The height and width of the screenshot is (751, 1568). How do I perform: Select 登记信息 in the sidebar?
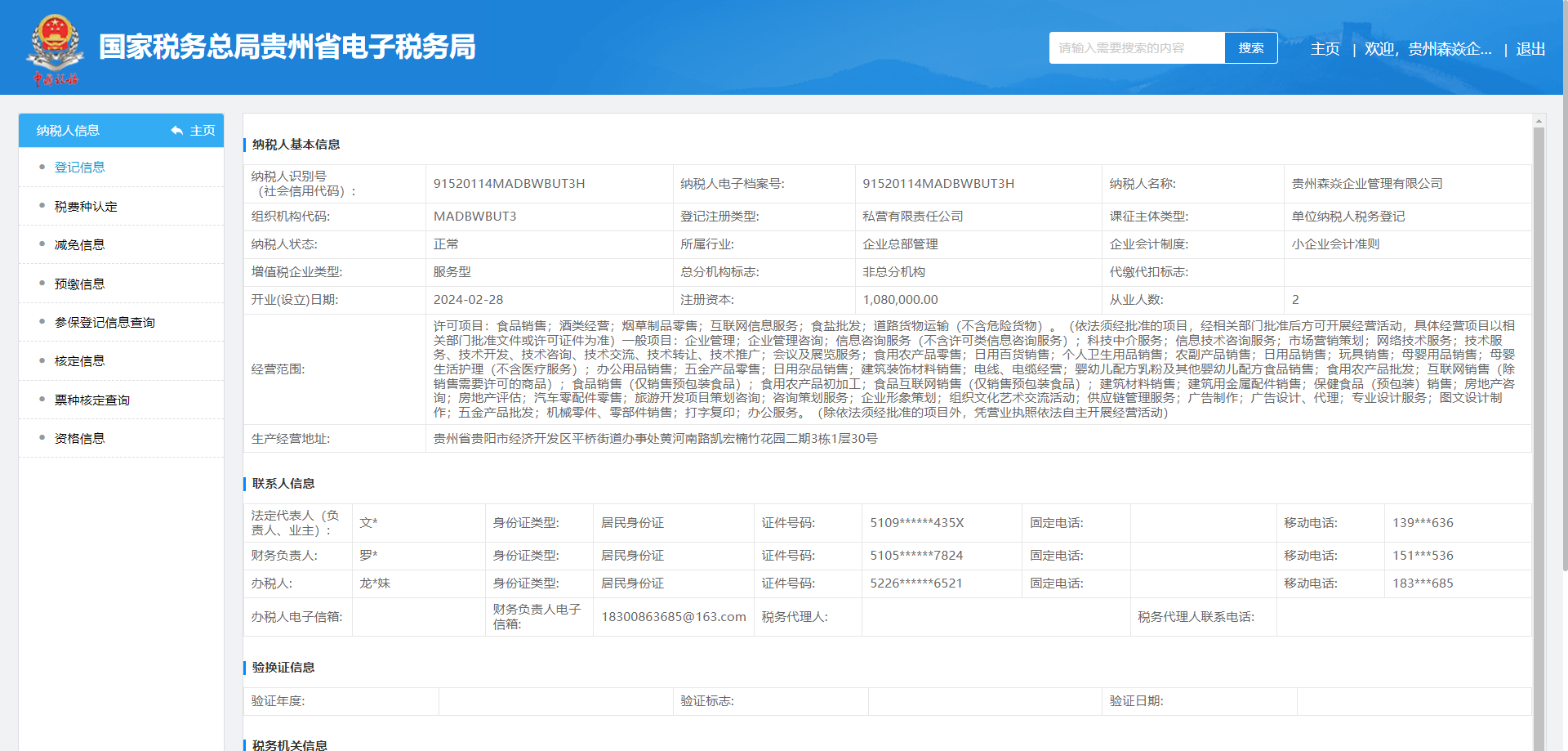click(79, 168)
